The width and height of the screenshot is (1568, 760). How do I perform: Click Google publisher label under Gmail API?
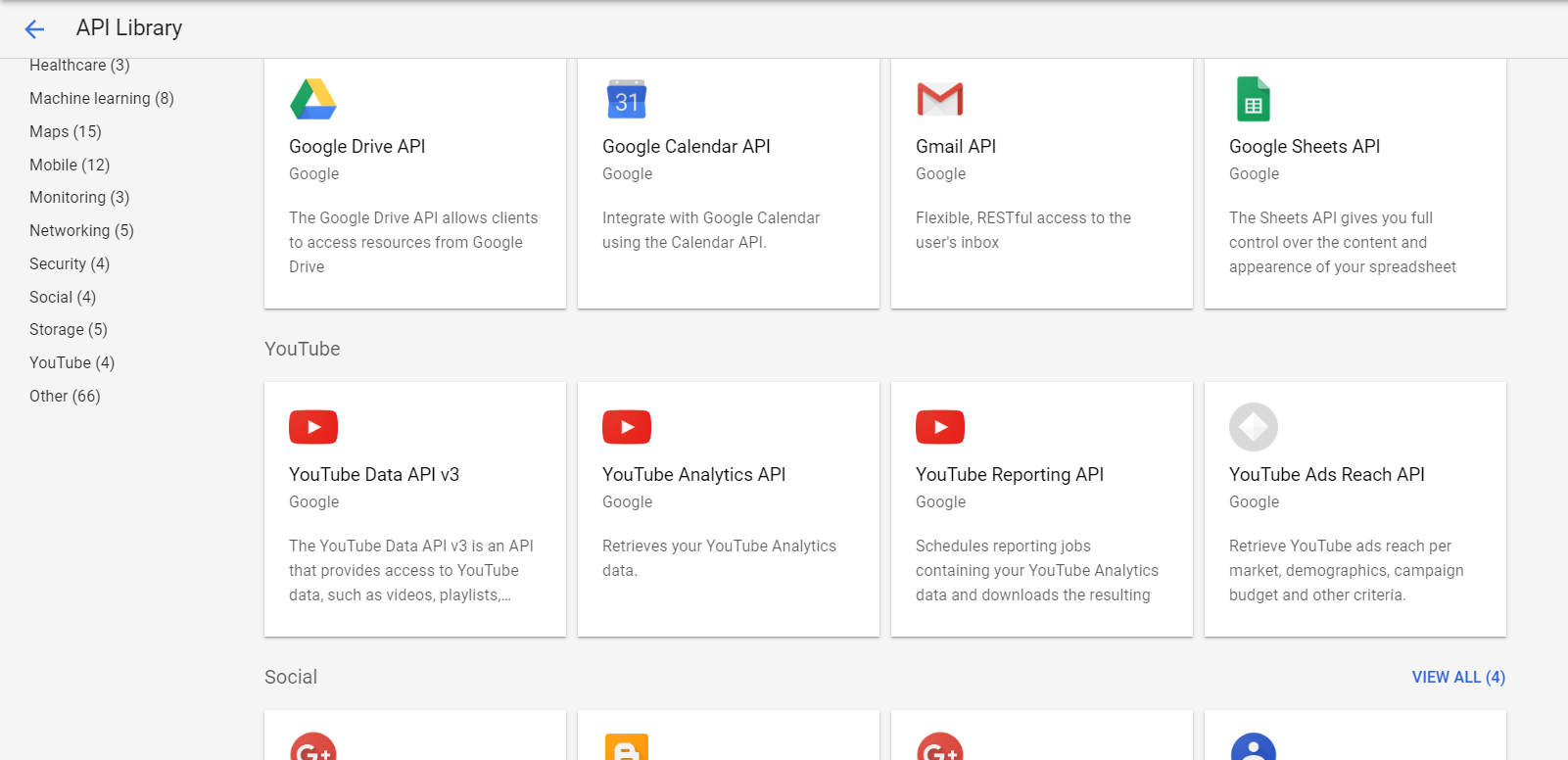click(x=940, y=173)
